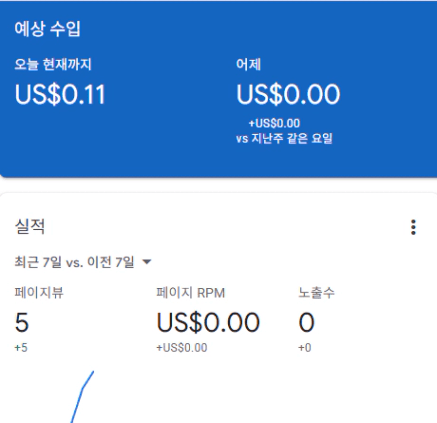Select the 어제 label
Screen dimensions: 437x423
[248, 64]
